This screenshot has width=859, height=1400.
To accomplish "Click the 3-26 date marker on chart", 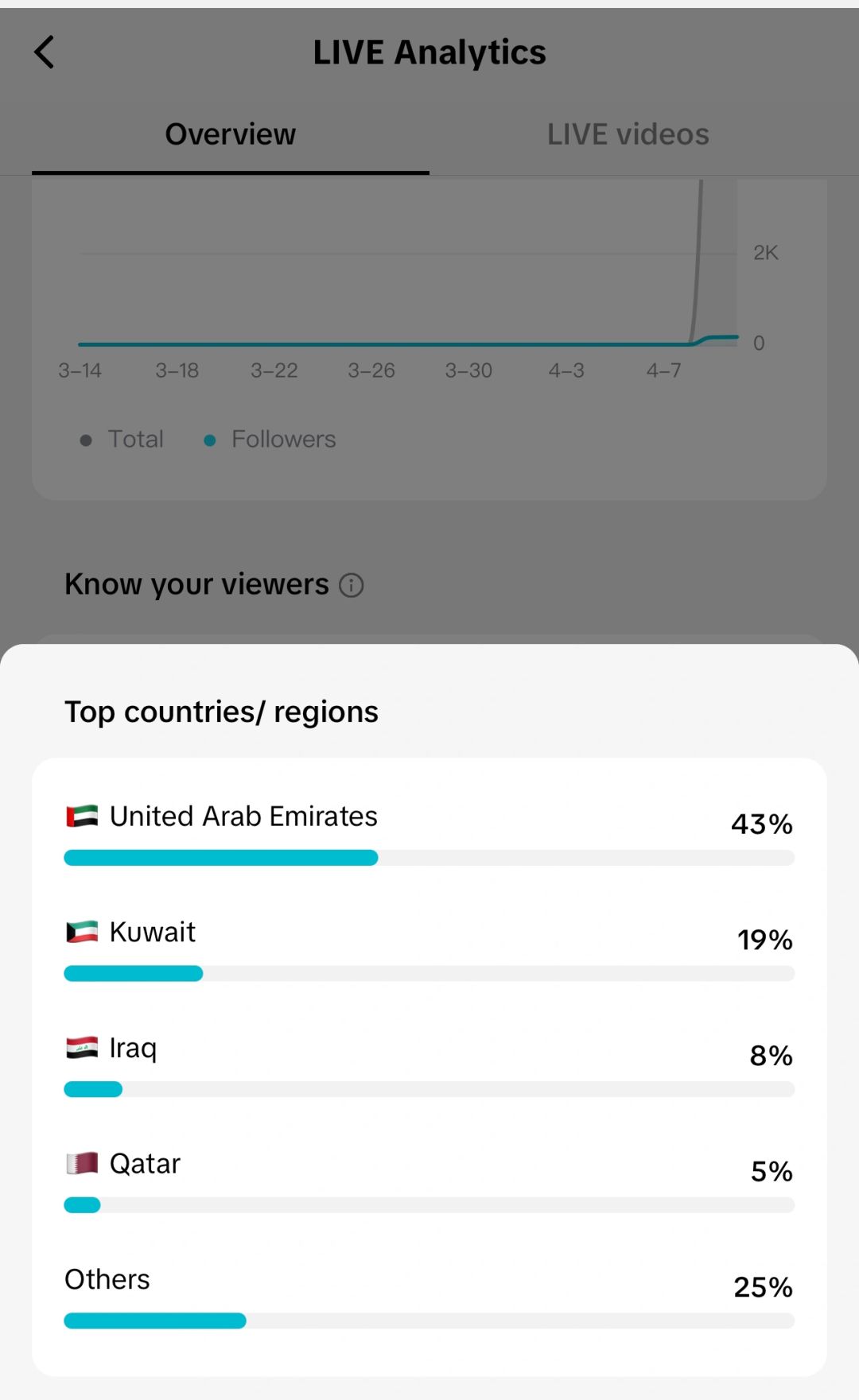I will click(x=371, y=370).
